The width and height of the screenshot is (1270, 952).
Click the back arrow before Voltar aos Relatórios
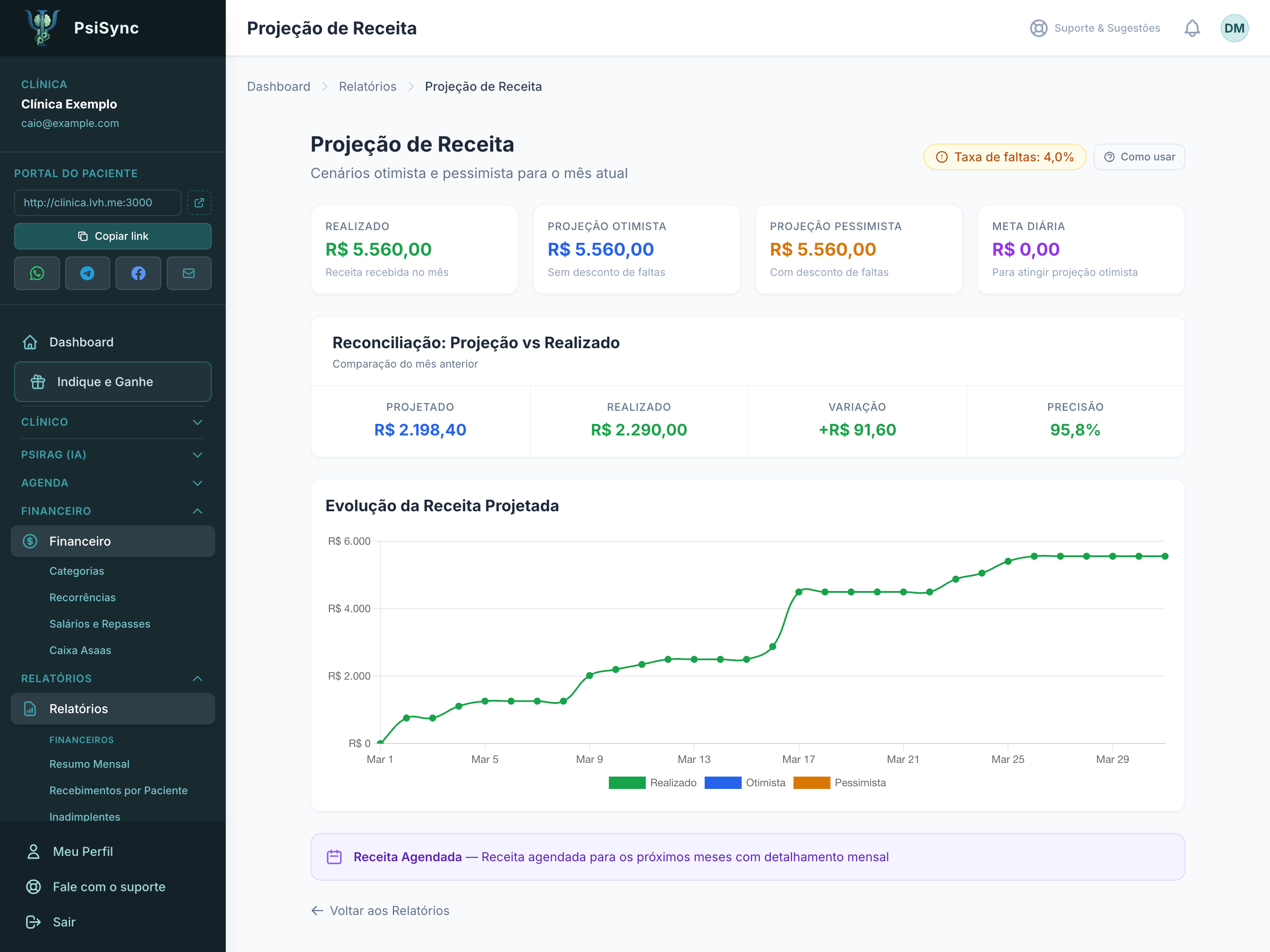tap(317, 910)
